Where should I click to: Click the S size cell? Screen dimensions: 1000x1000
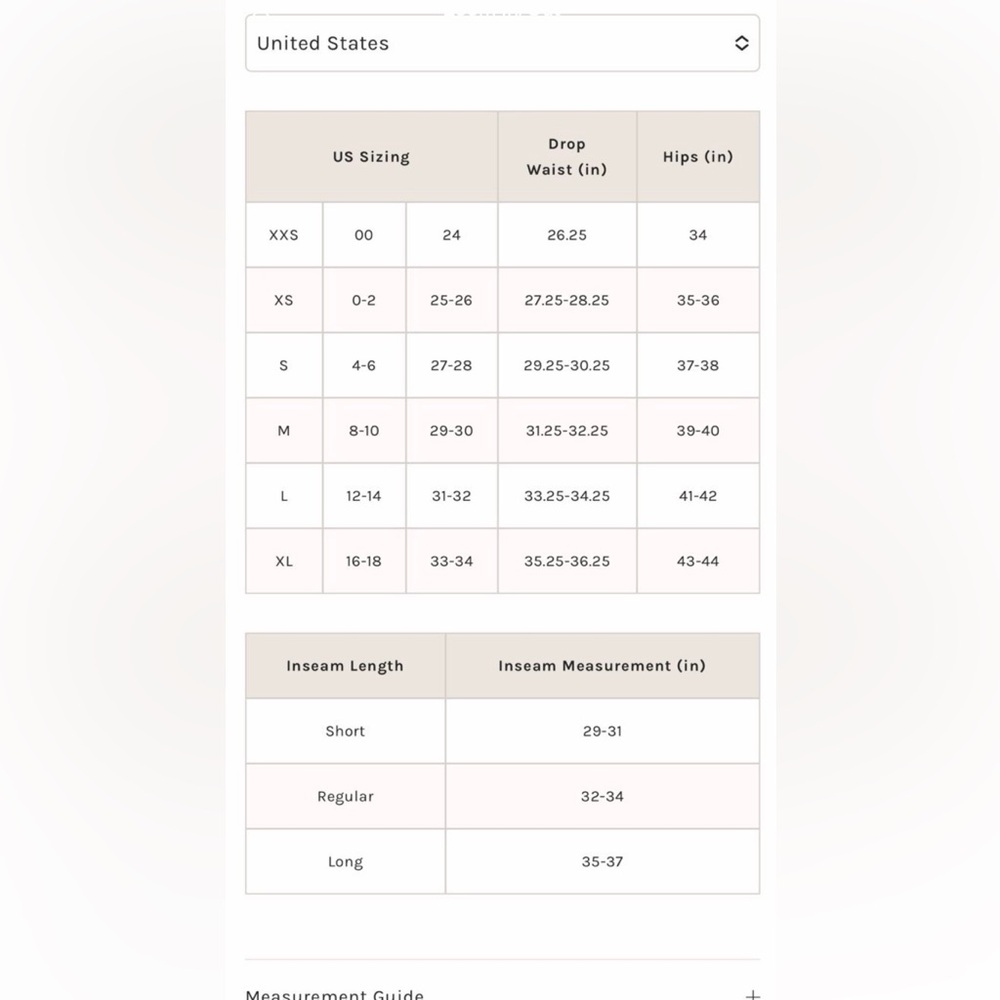[x=284, y=365]
